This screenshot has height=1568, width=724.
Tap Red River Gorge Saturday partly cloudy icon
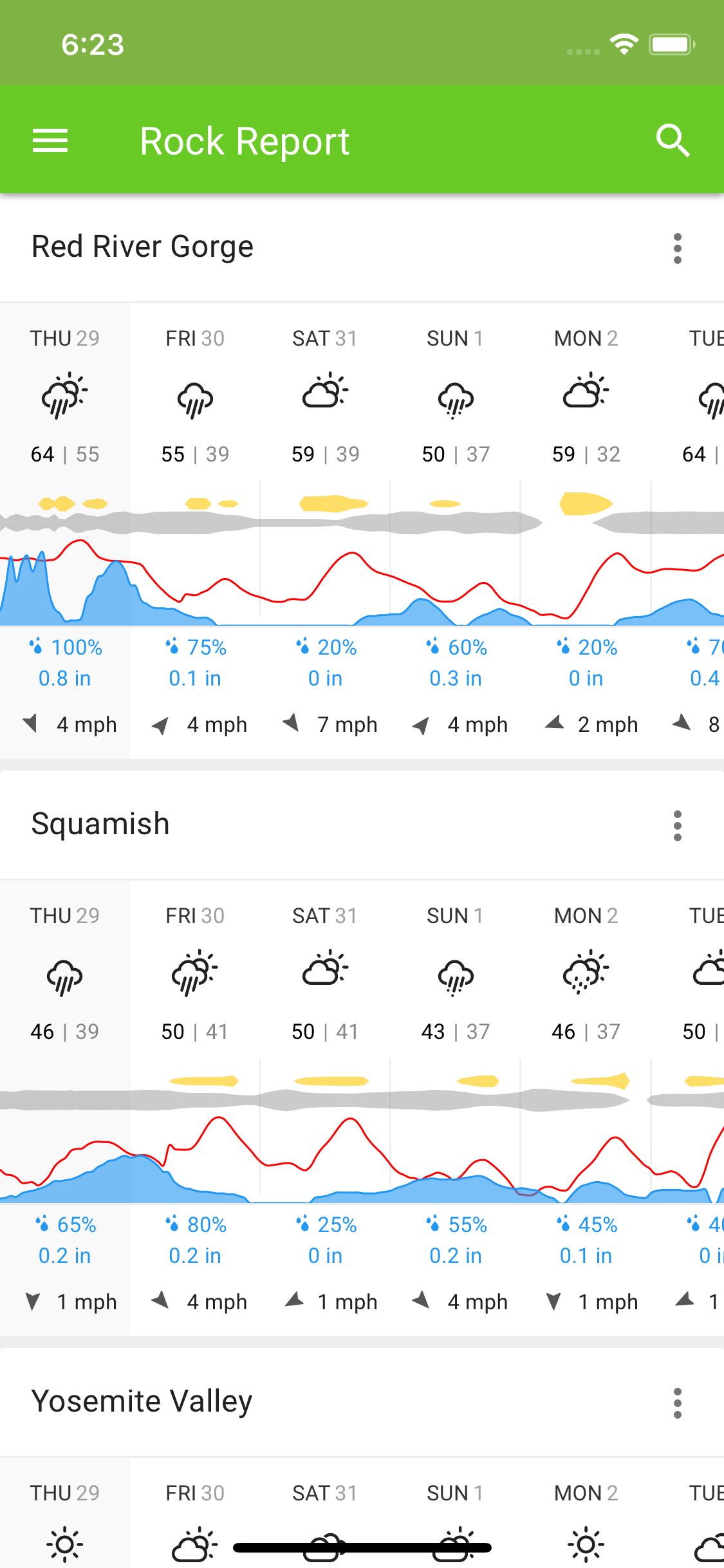click(325, 391)
